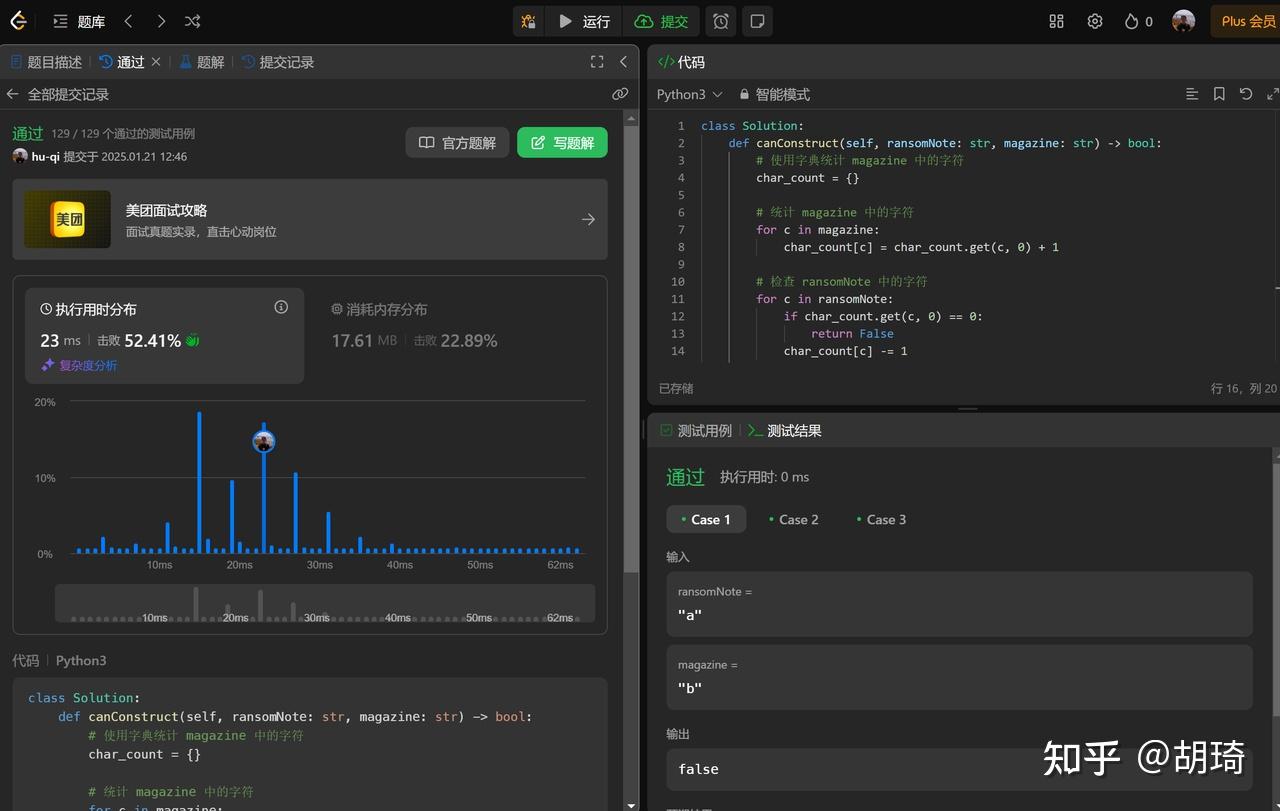Click the streak flame counter
1280x811 pixels.
click(x=1139, y=21)
